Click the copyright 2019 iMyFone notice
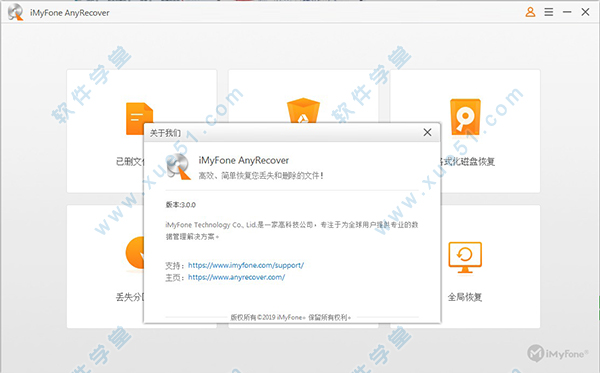This screenshot has height=373, width=600. pyautogui.click(x=290, y=317)
